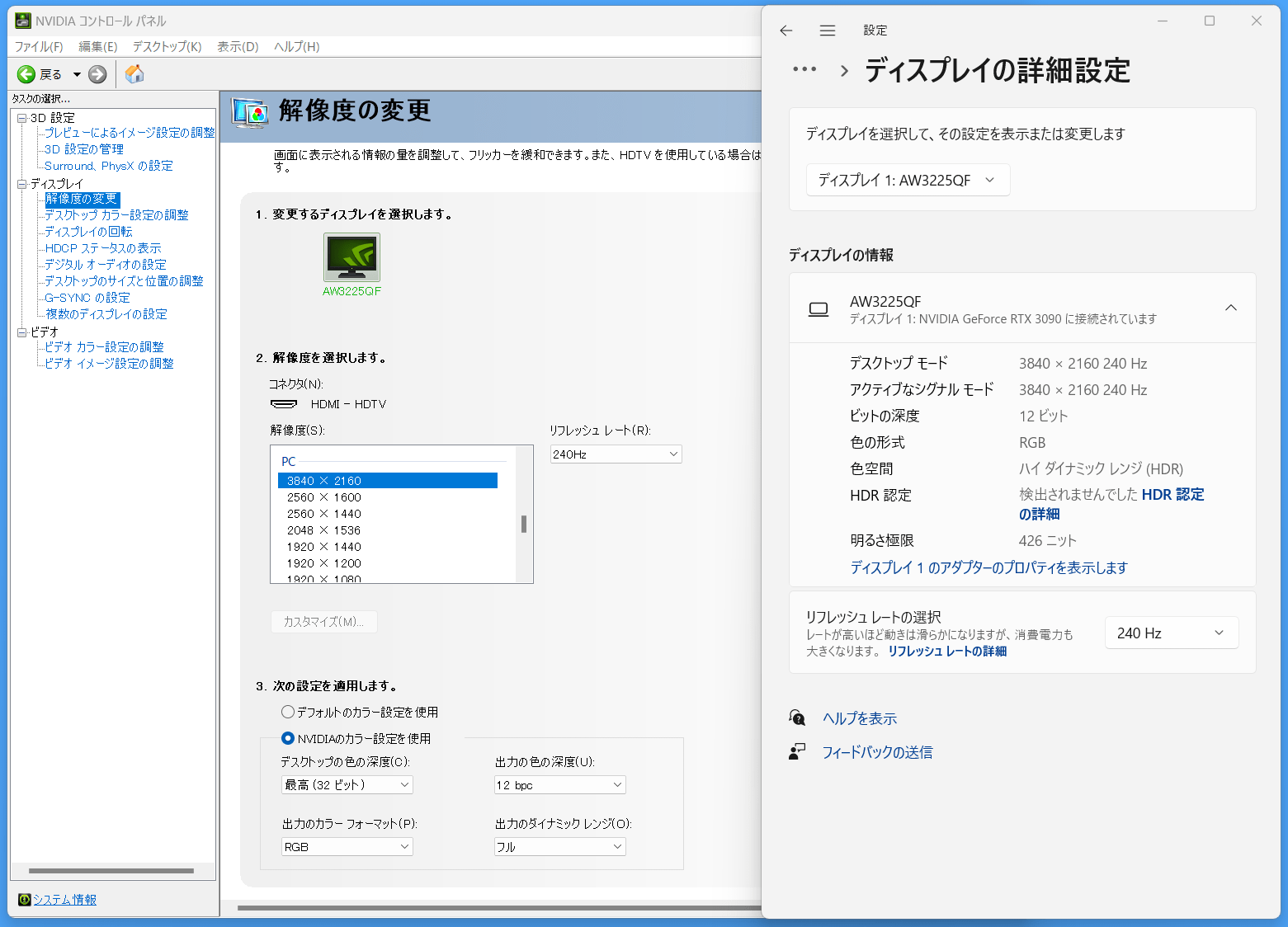Open ディスプレイの回転 tree item
1288x927 pixels.
point(88,232)
